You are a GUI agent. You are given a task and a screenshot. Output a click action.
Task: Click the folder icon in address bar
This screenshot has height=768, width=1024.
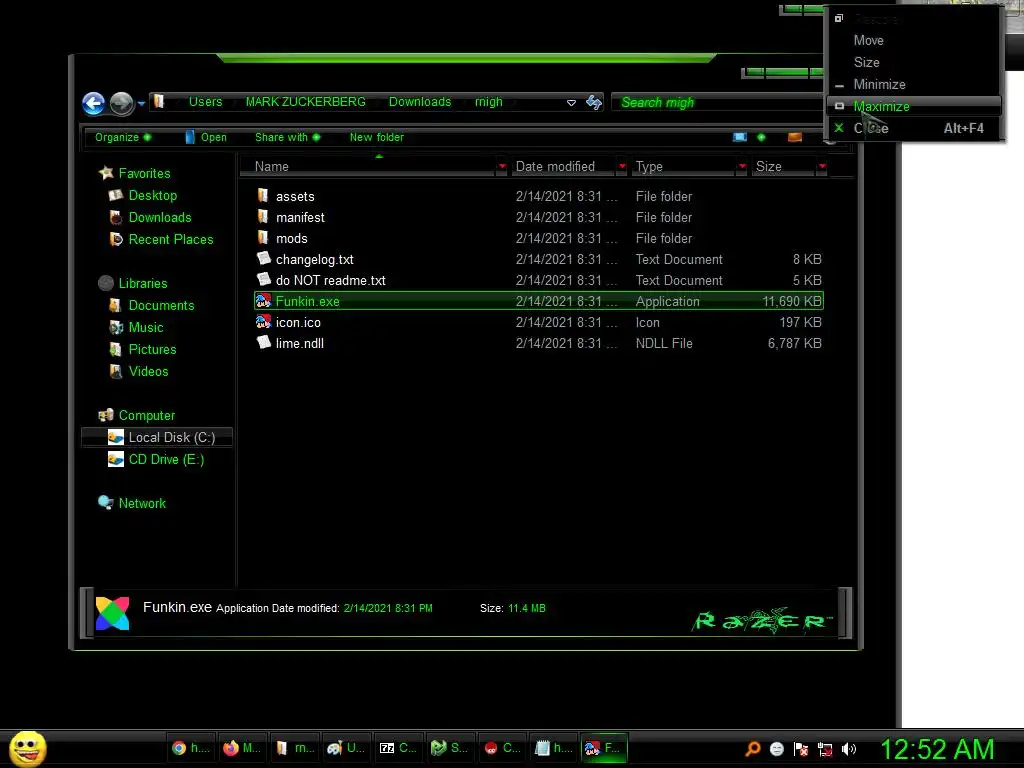159,101
